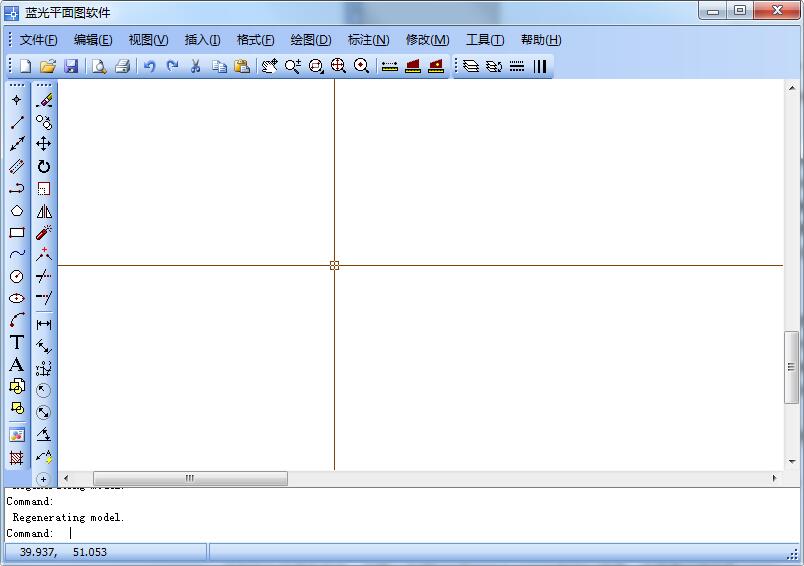Undo the last action
This screenshot has height=566, width=804.
pyautogui.click(x=149, y=66)
